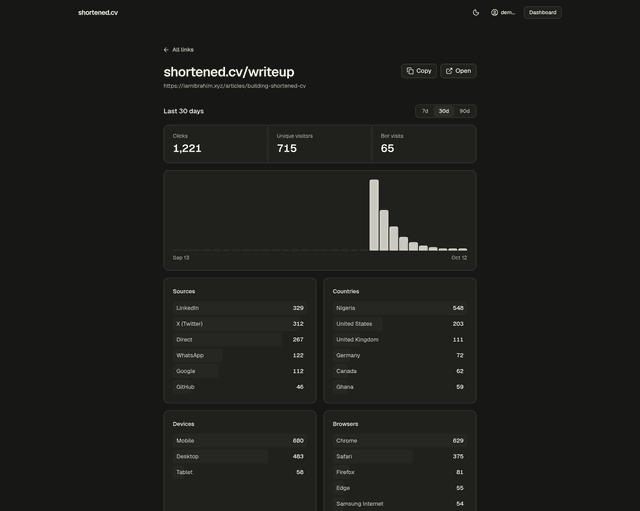Select the United Kingdom country row
Image resolution: width=640 pixels, height=511 pixels.
tap(400, 340)
